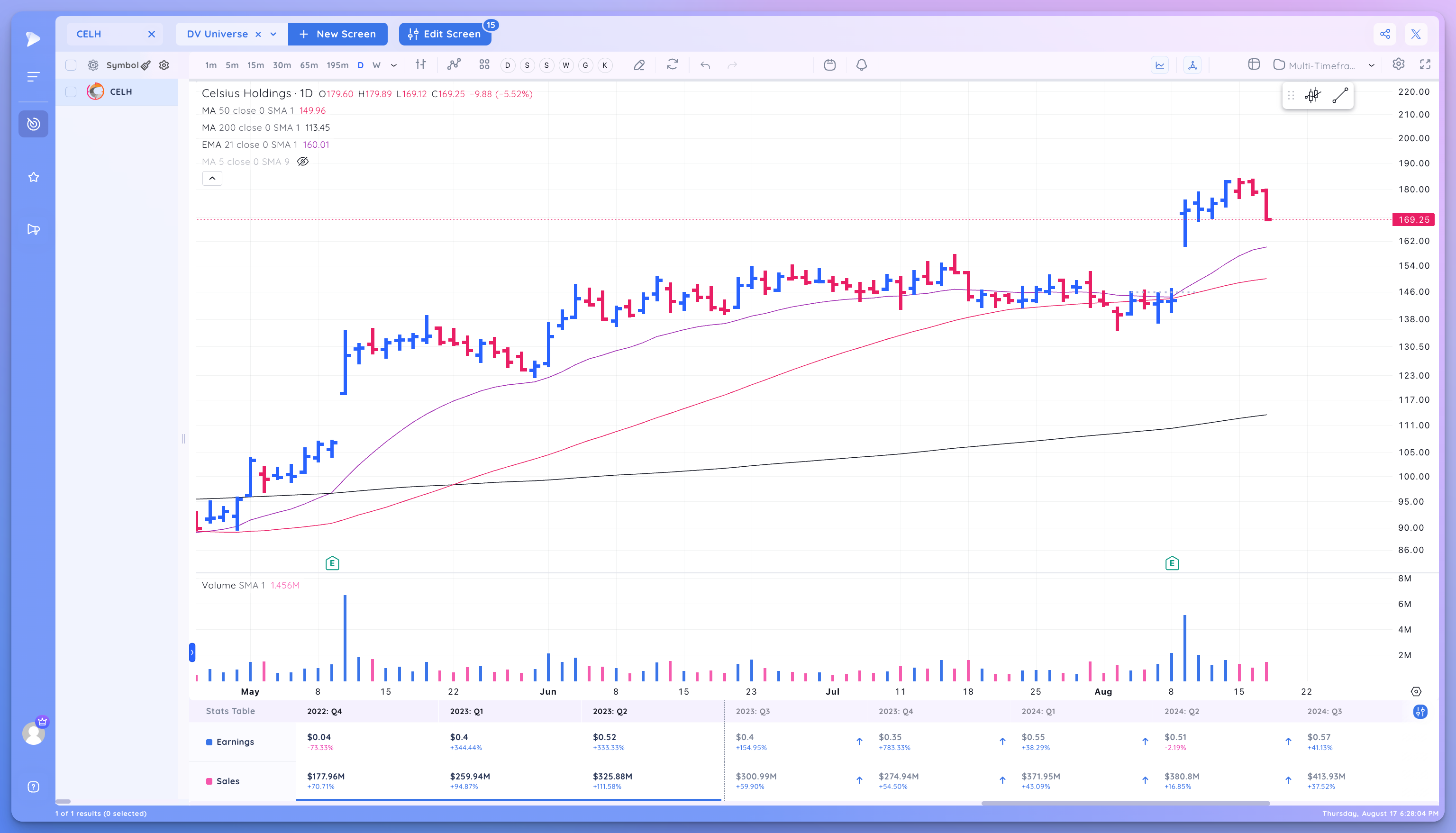The width and height of the screenshot is (1456, 833).
Task: Expand the timeframe dropdown arrow after W
Action: [x=393, y=65]
